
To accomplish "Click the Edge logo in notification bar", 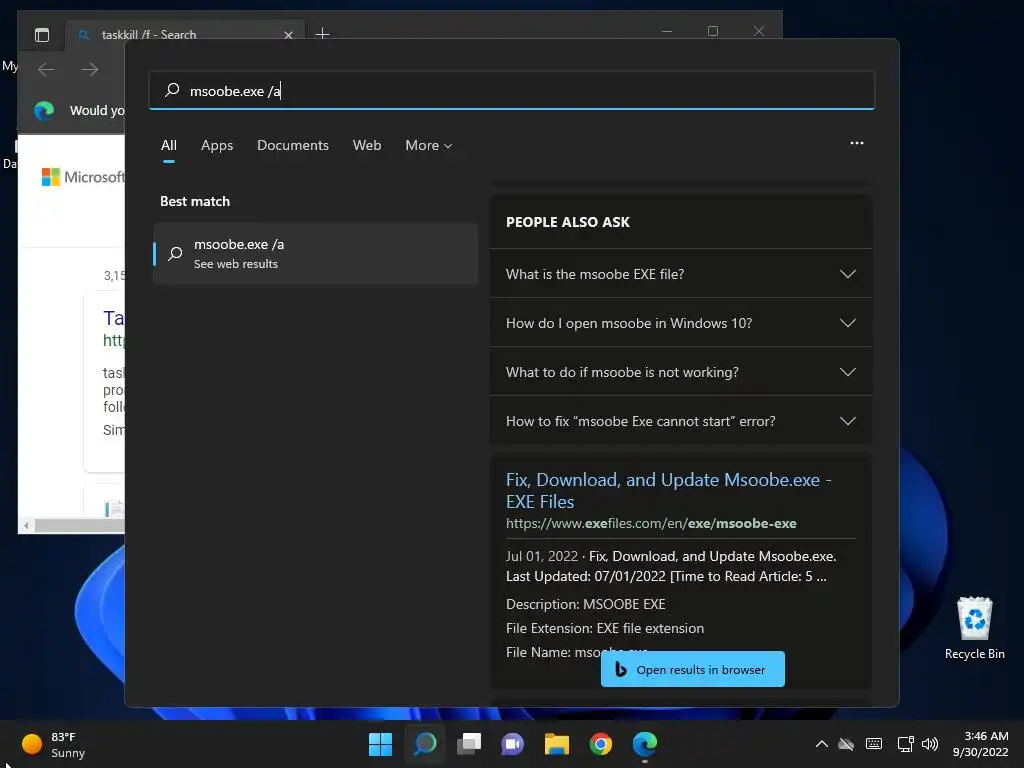I will click(44, 110).
